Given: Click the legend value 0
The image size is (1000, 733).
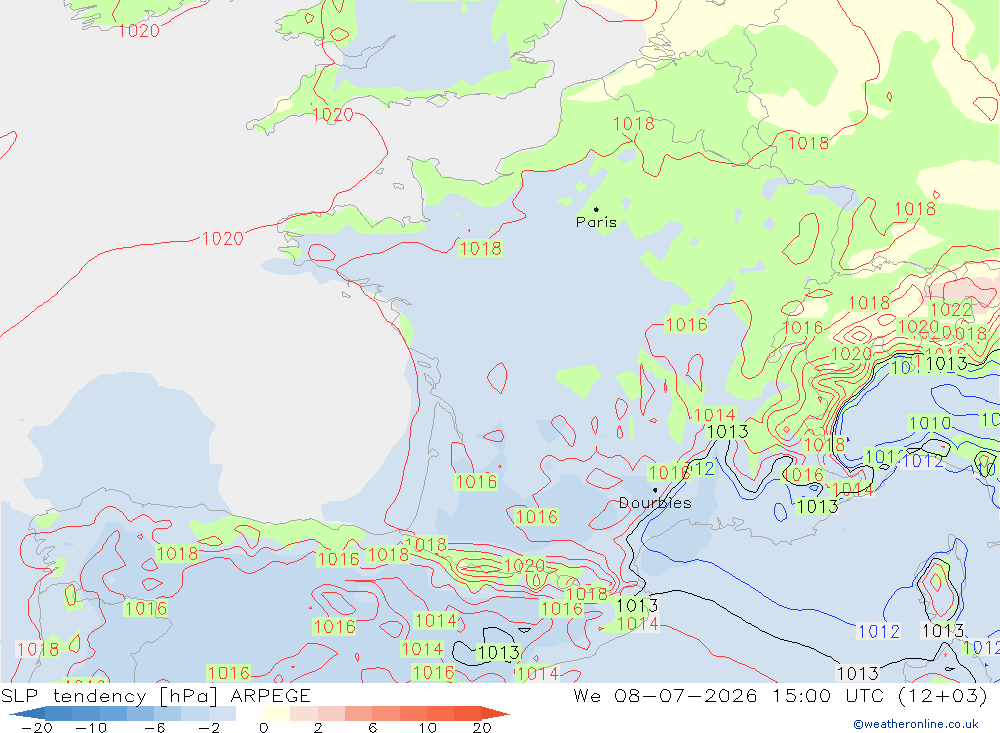Looking at the screenshot, I should 263,728.
